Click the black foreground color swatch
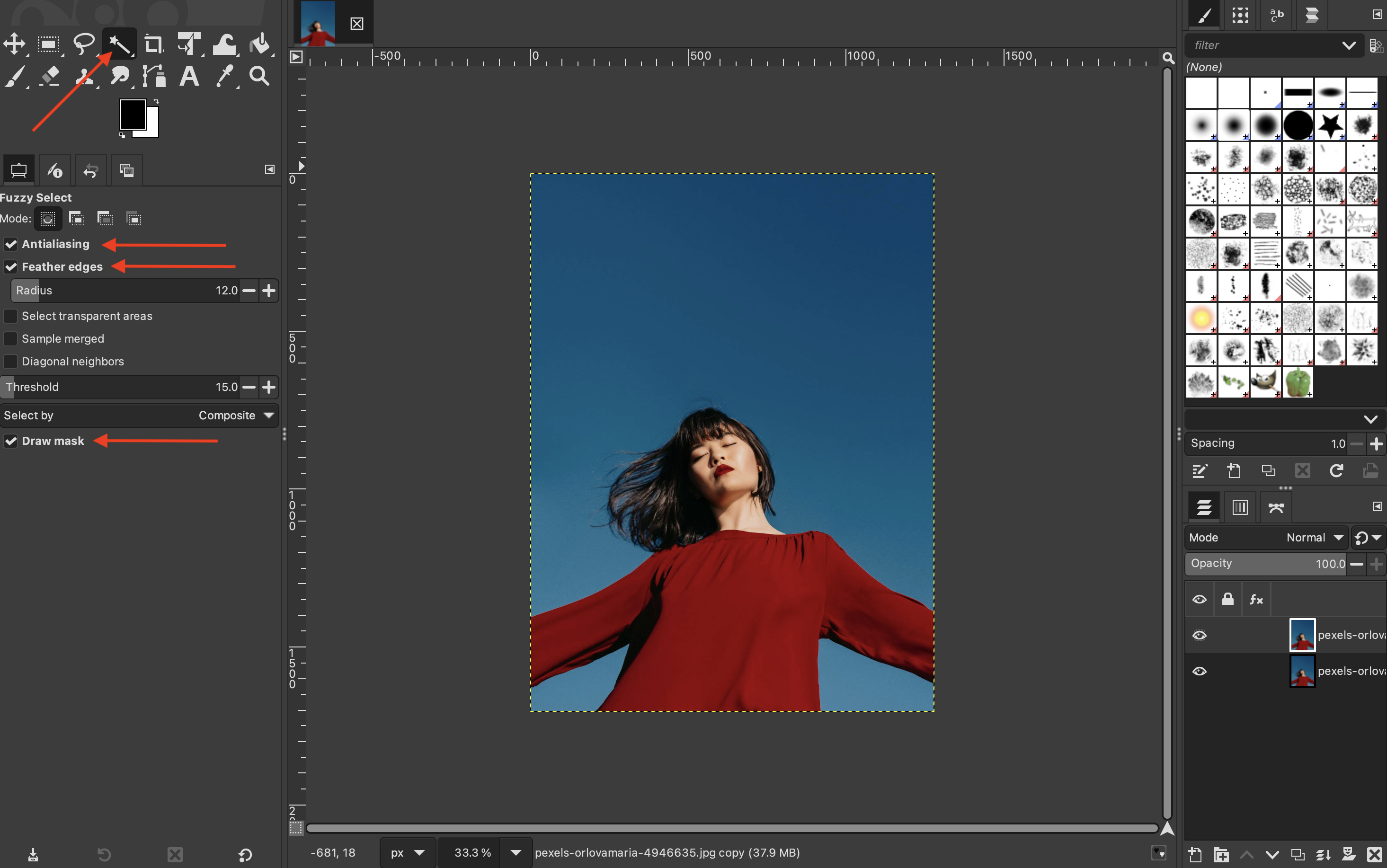Screen dimensions: 1387x868 pos(132,114)
